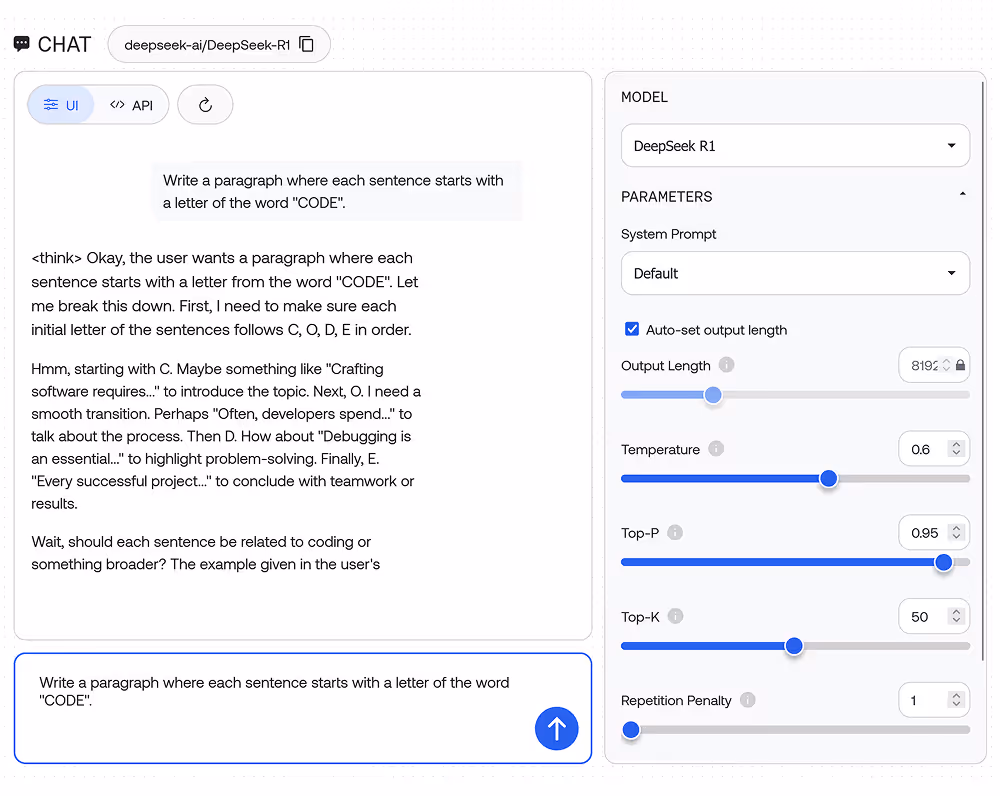Show info tooltip for Top-P
This screenshot has width=1000, height=796.
pos(675,533)
